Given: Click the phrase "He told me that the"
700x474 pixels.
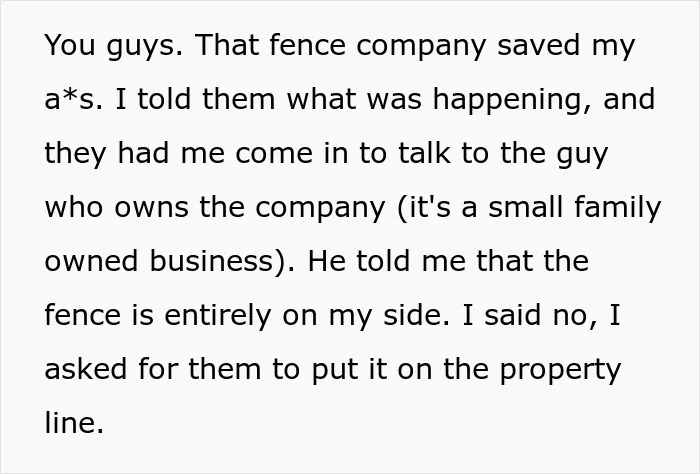Looking at the screenshot, I should click(448, 261).
